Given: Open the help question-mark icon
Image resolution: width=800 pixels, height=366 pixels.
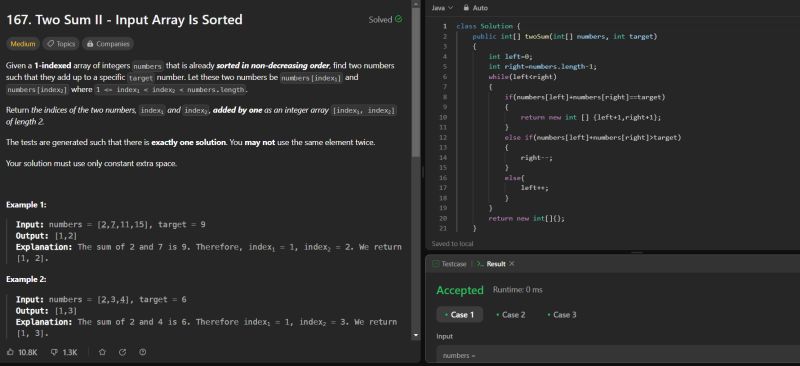Looking at the screenshot, I should (143, 352).
